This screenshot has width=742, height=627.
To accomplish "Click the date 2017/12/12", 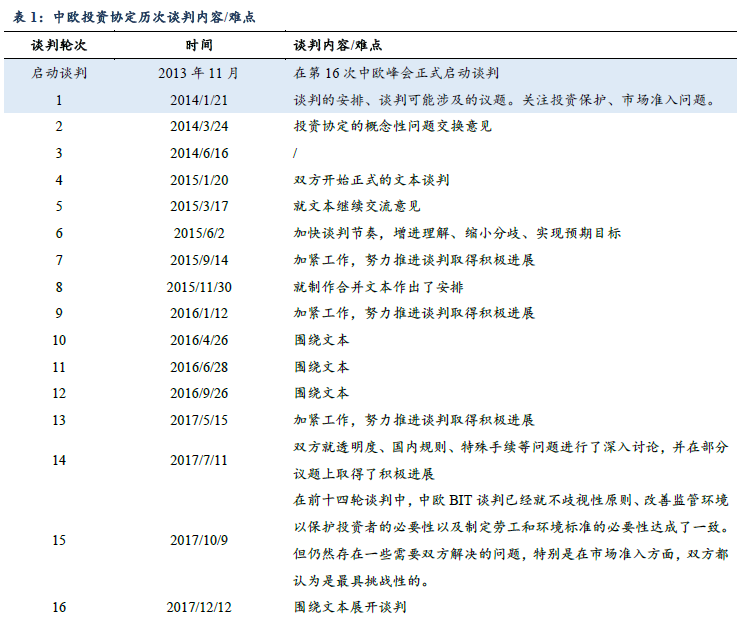I will tap(199, 607).
